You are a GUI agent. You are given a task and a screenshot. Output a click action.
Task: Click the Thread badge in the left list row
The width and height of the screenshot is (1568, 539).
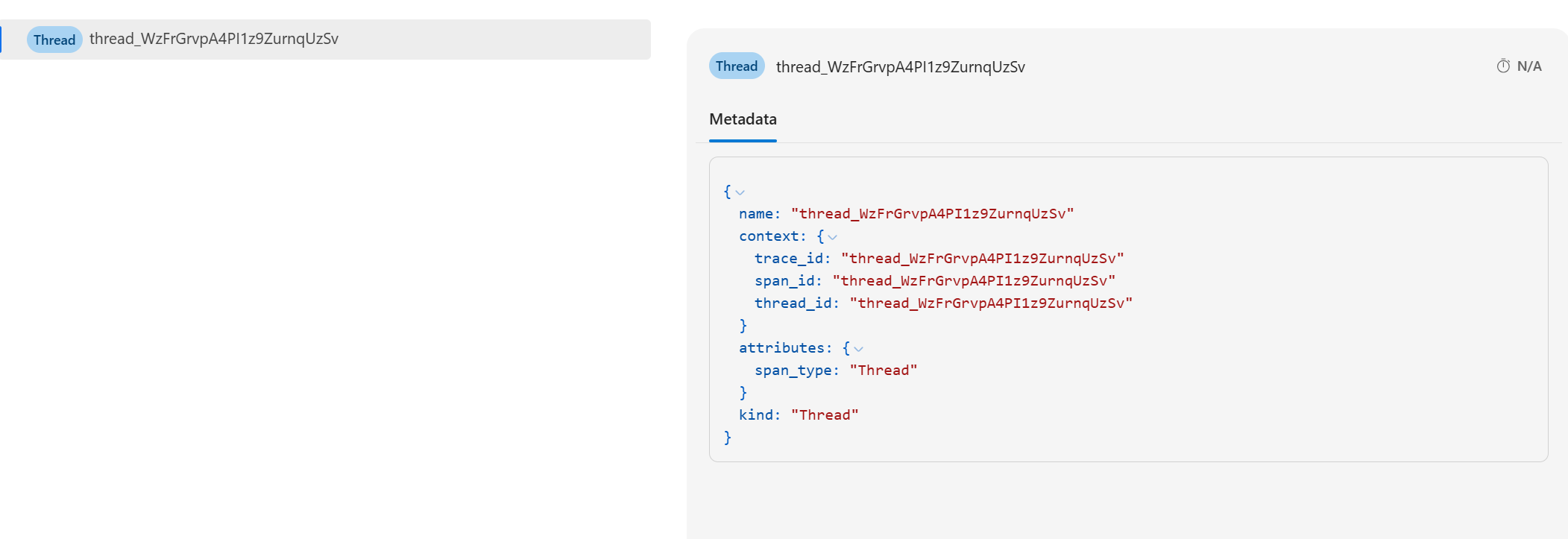point(54,40)
